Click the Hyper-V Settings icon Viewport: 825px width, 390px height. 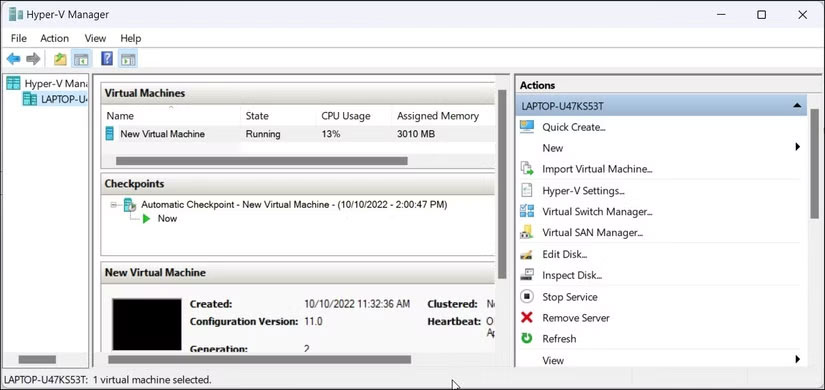point(527,191)
